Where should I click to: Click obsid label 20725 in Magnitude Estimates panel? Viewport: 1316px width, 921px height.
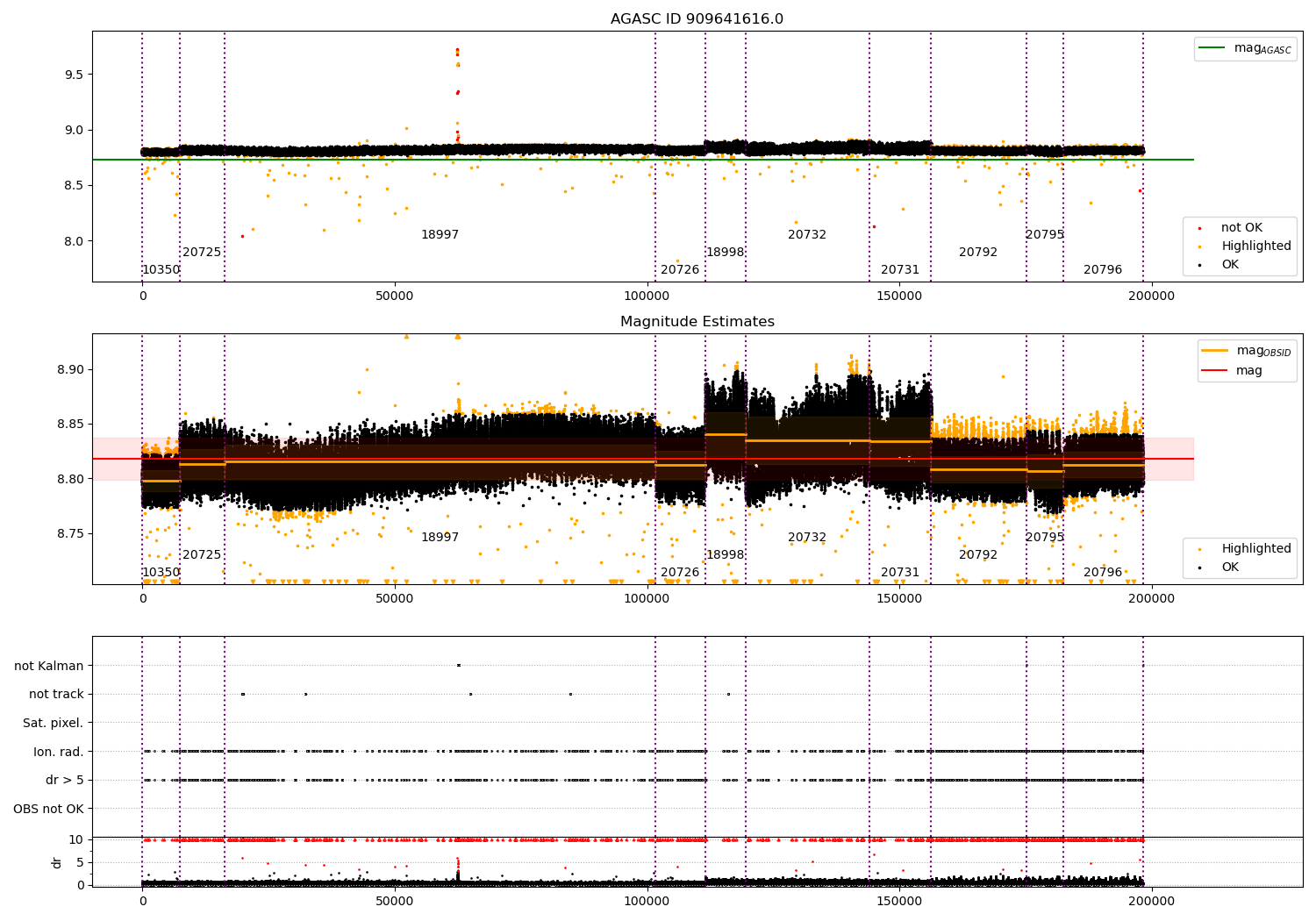point(202,555)
